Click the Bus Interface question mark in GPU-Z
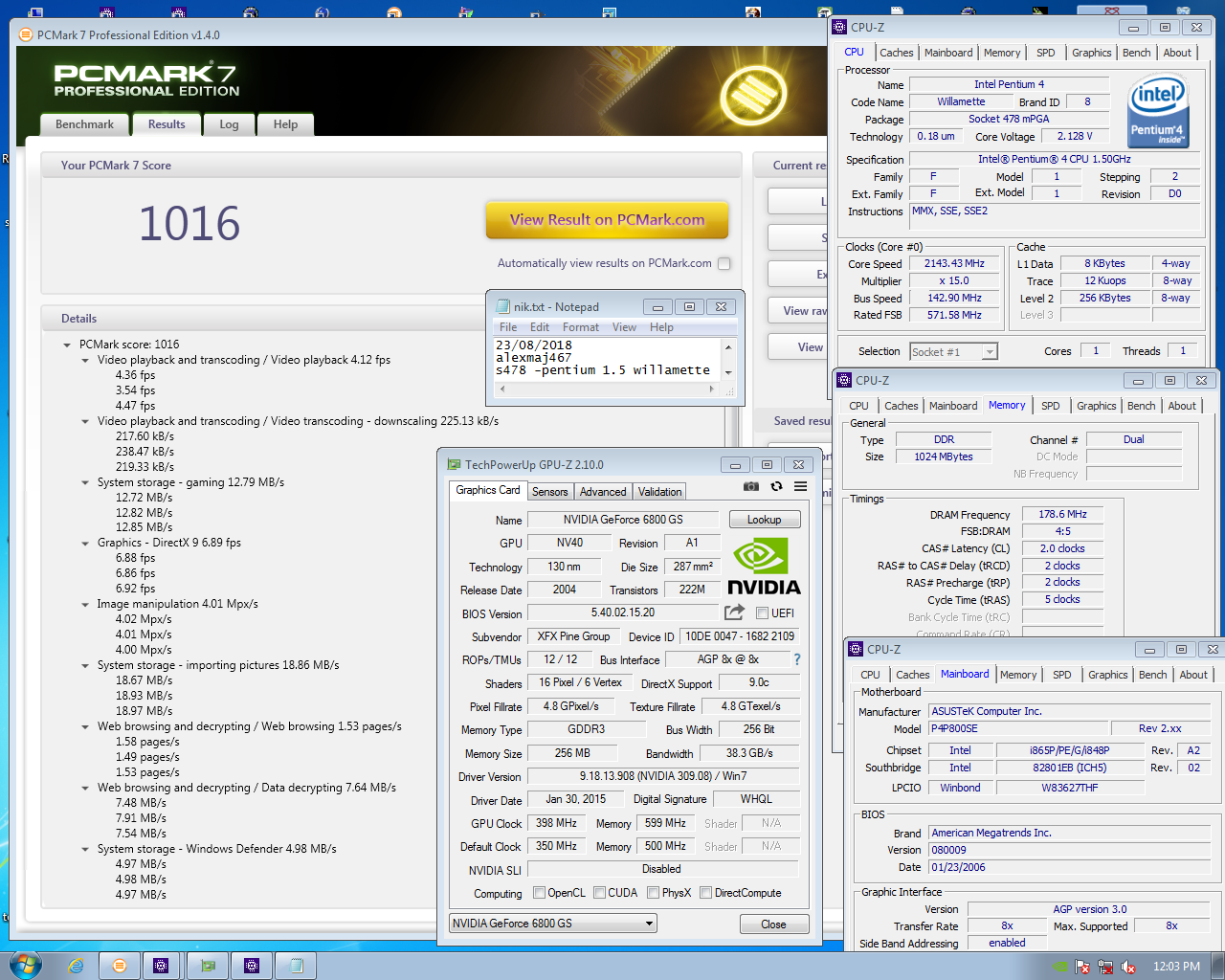This screenshot has height=980, width=1225. tap(796, 659)
